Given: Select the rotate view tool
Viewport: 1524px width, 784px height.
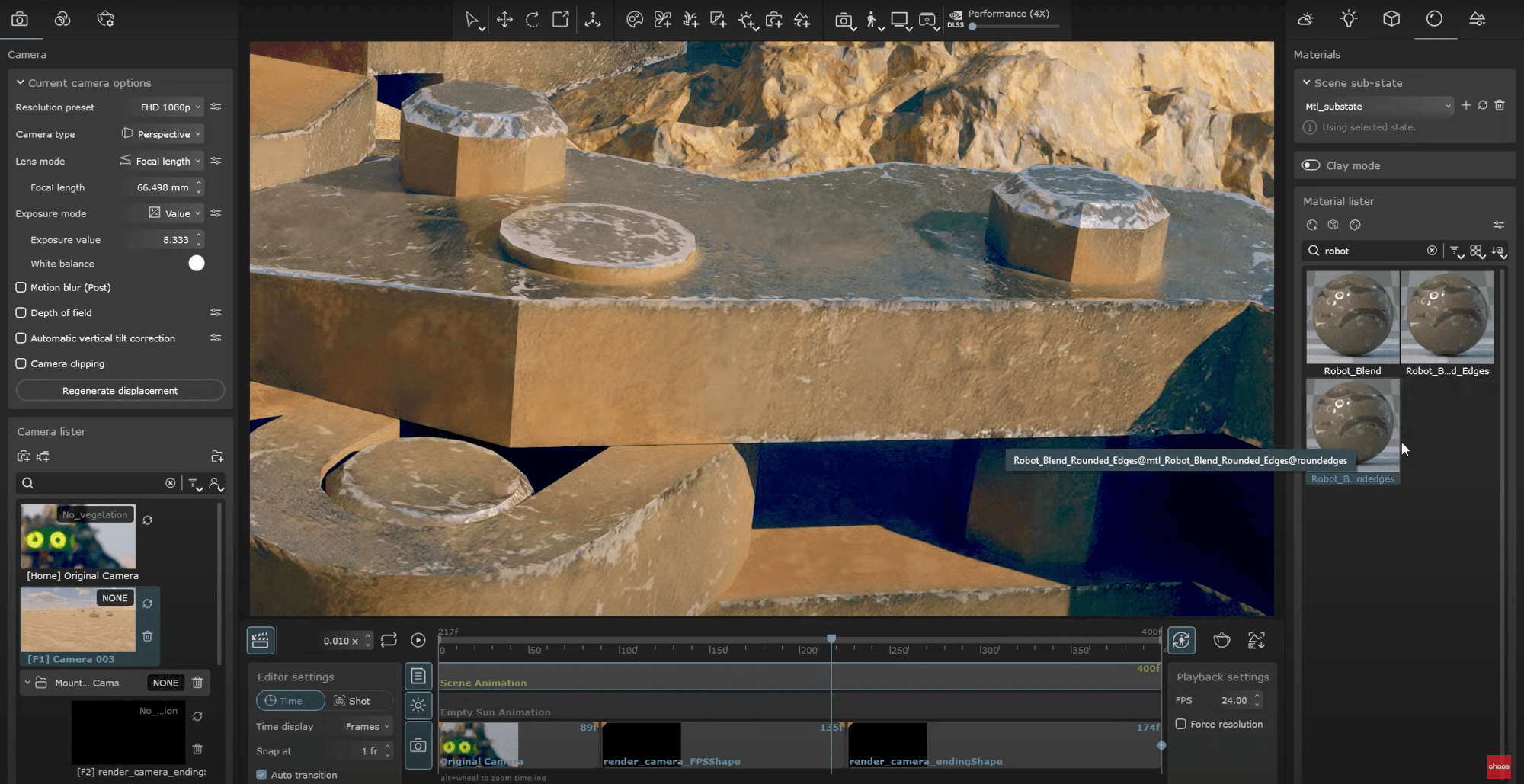Looking at the screenshot, I should [x=532, y=19].
